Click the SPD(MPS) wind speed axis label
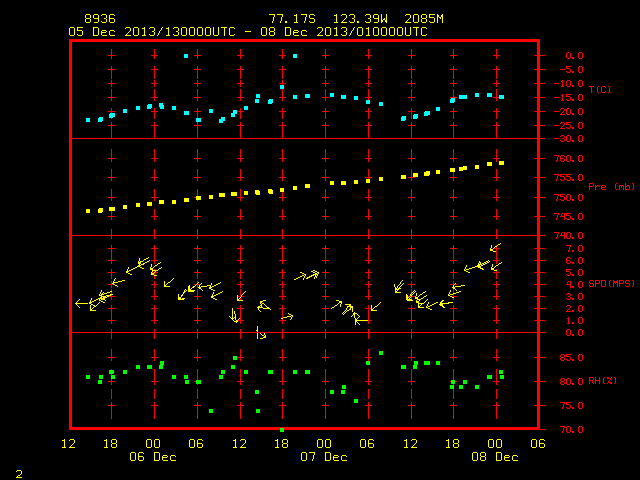The height and width of the screenshot is (480, 640). point(611,283)
